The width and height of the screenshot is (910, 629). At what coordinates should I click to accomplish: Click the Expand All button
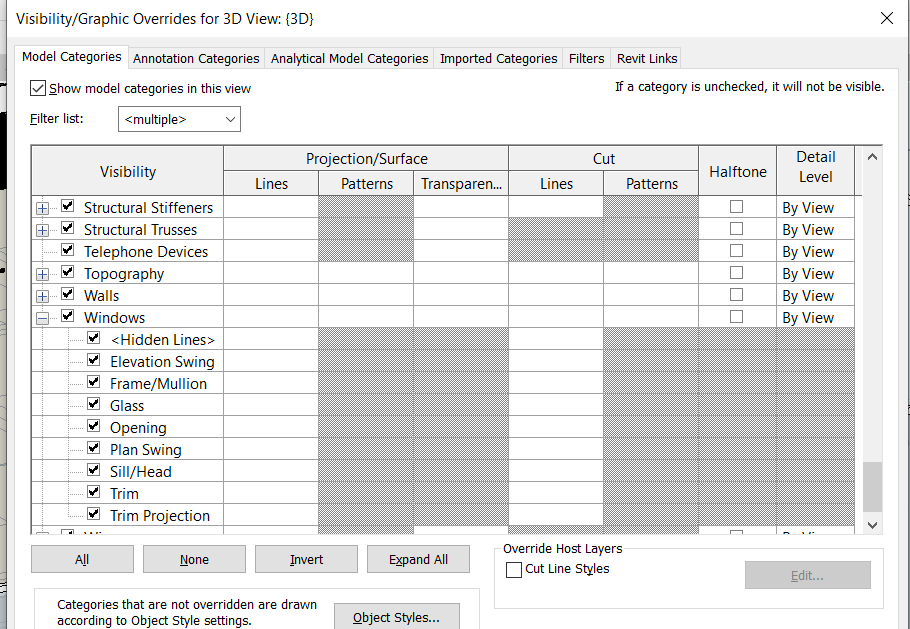418,559
